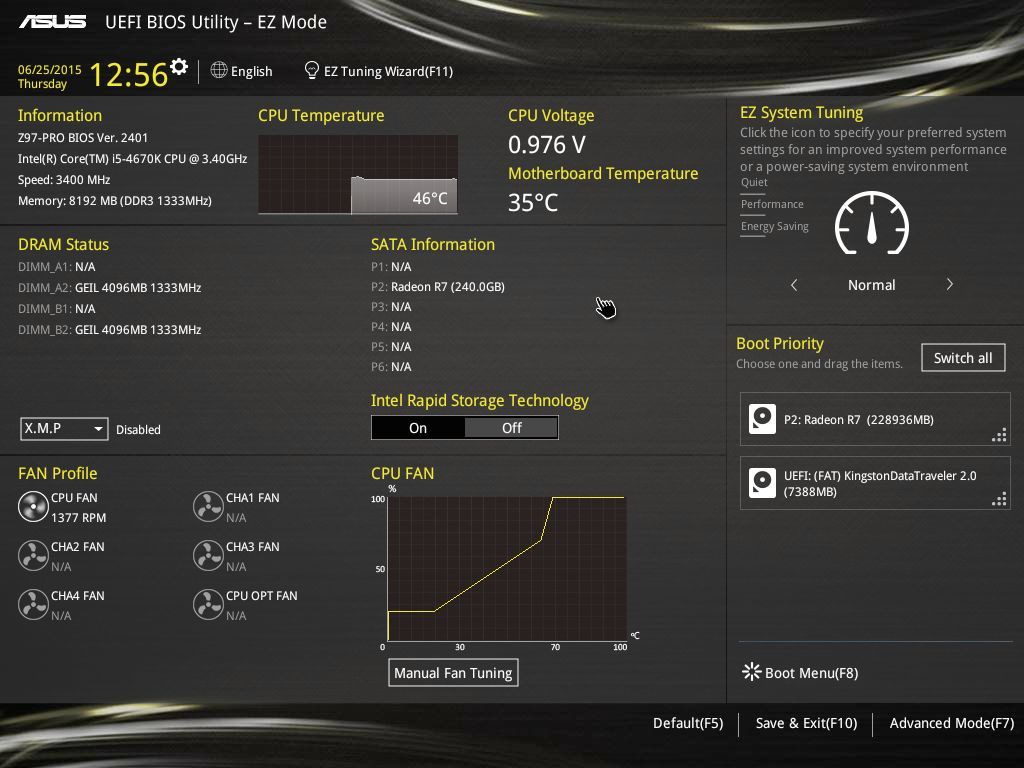The image size is (1024, 768).
Task: Click the drag handle on the Radeon R7 boot entry
Action: tap(999, 436)
